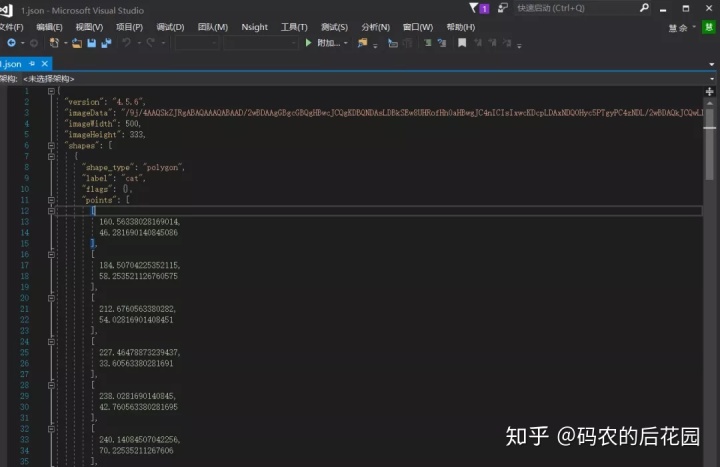Collapse the root object on line 1
This screenshot has height=467, width=720.
pyautogui.click(x=51, y=91)
